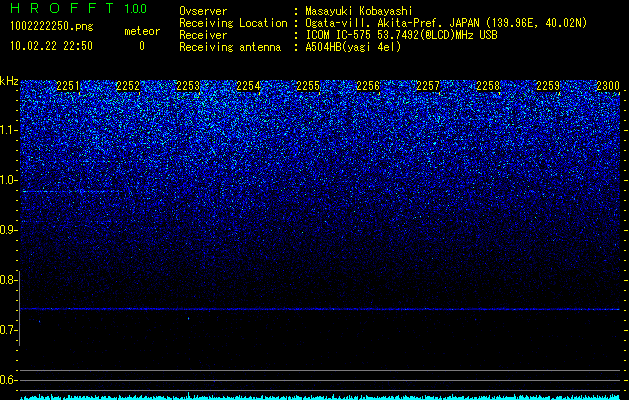This screenshot has width=629, height=400.
Task: Click the meteor count label
Action: click(x=142, y=31)
